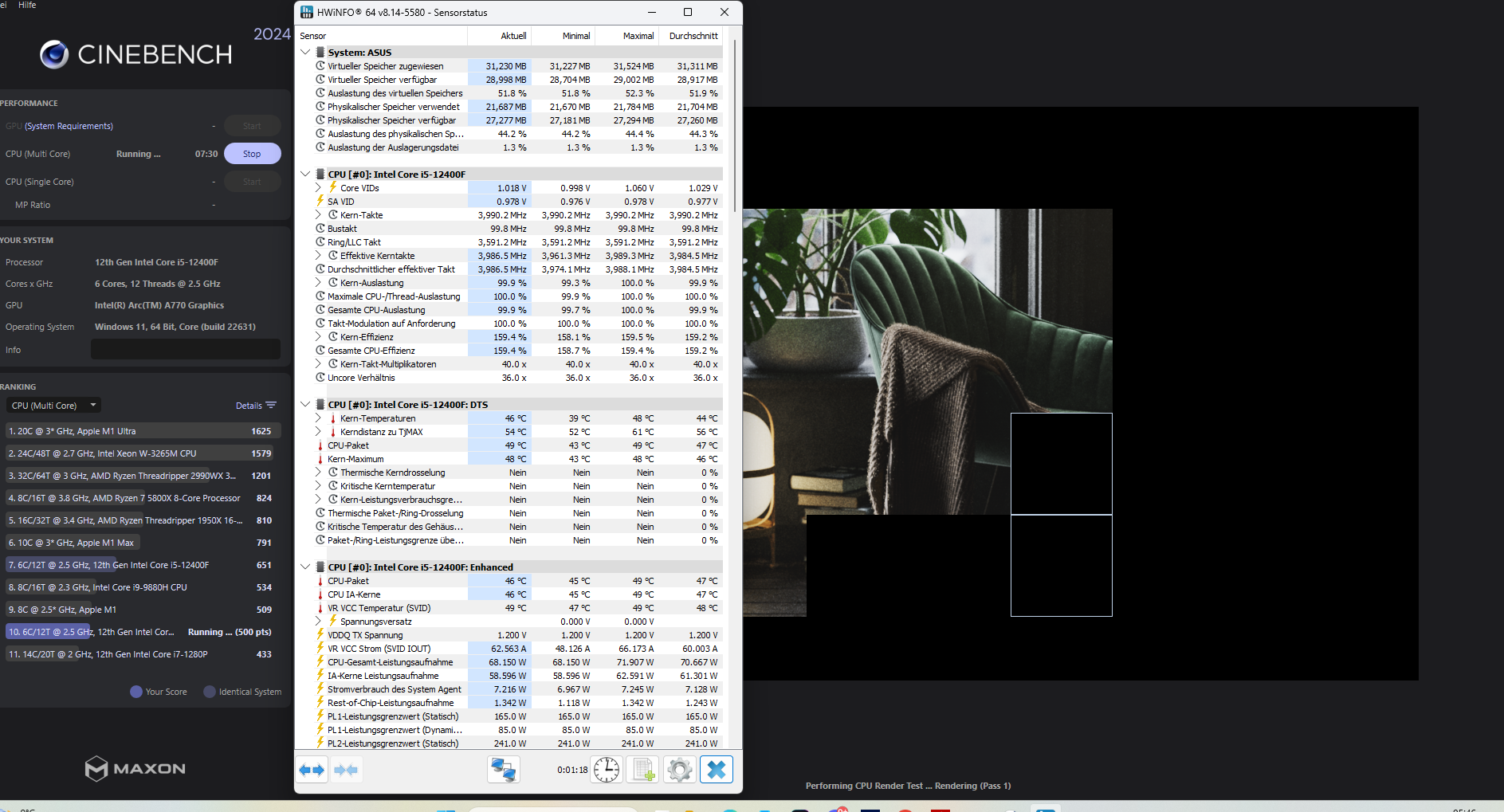This screenshot has height=812, width=1504.
Task: Click the HWiNFO title bar app icon
Action: point(307,12)
